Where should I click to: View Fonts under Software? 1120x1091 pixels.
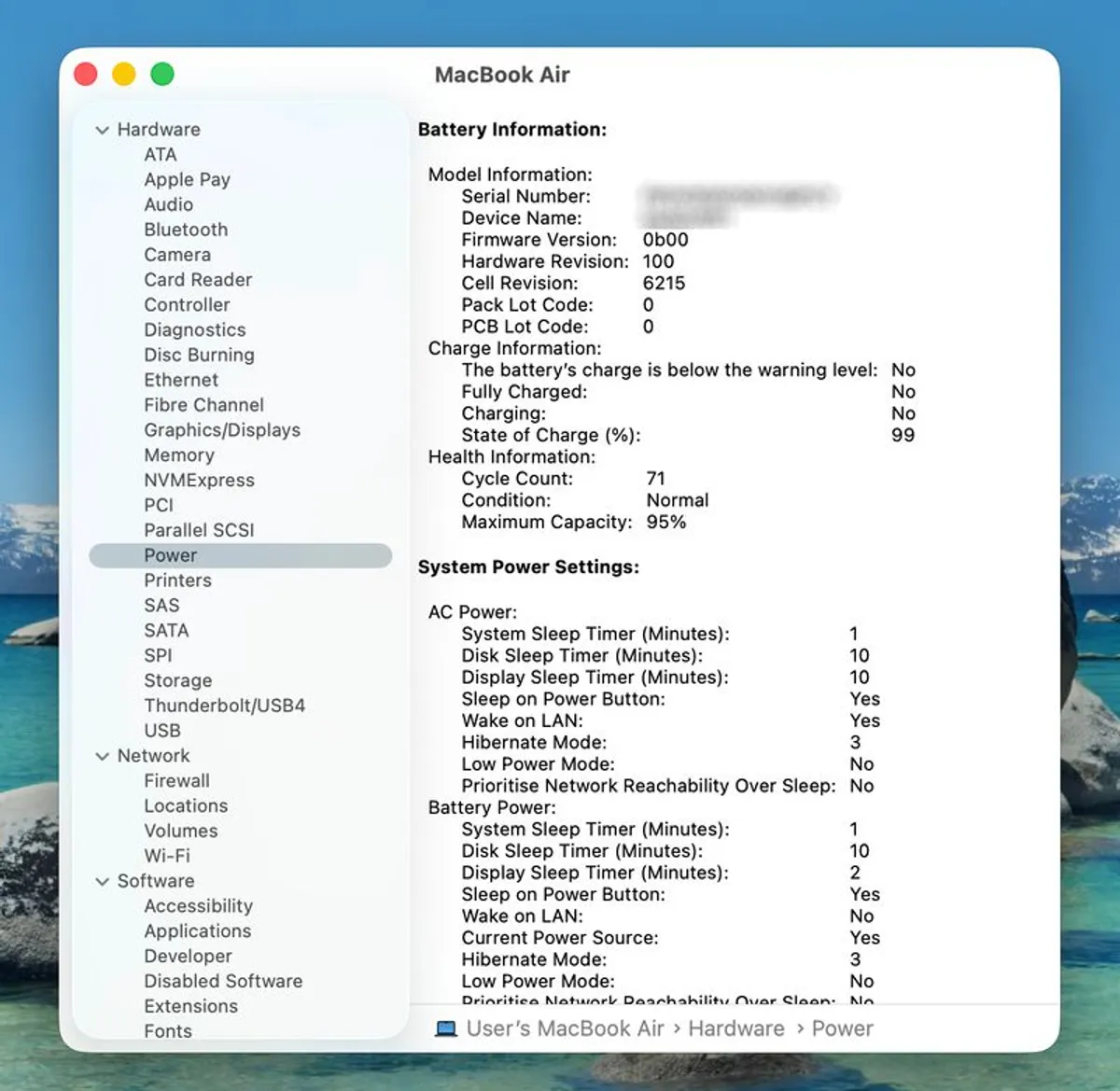click(169, 1030)
